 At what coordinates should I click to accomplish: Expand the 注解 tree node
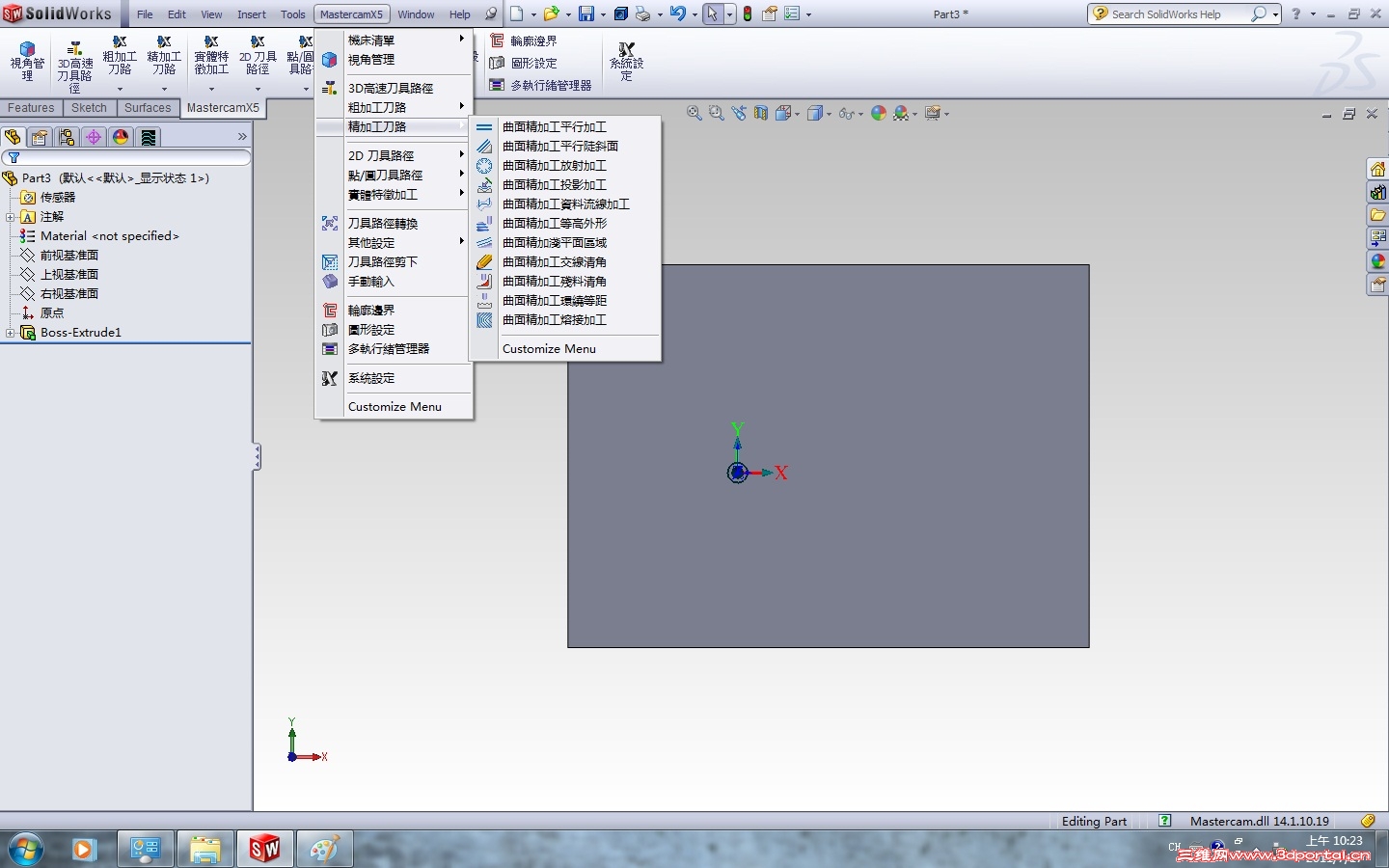click(x=10, y=217)
